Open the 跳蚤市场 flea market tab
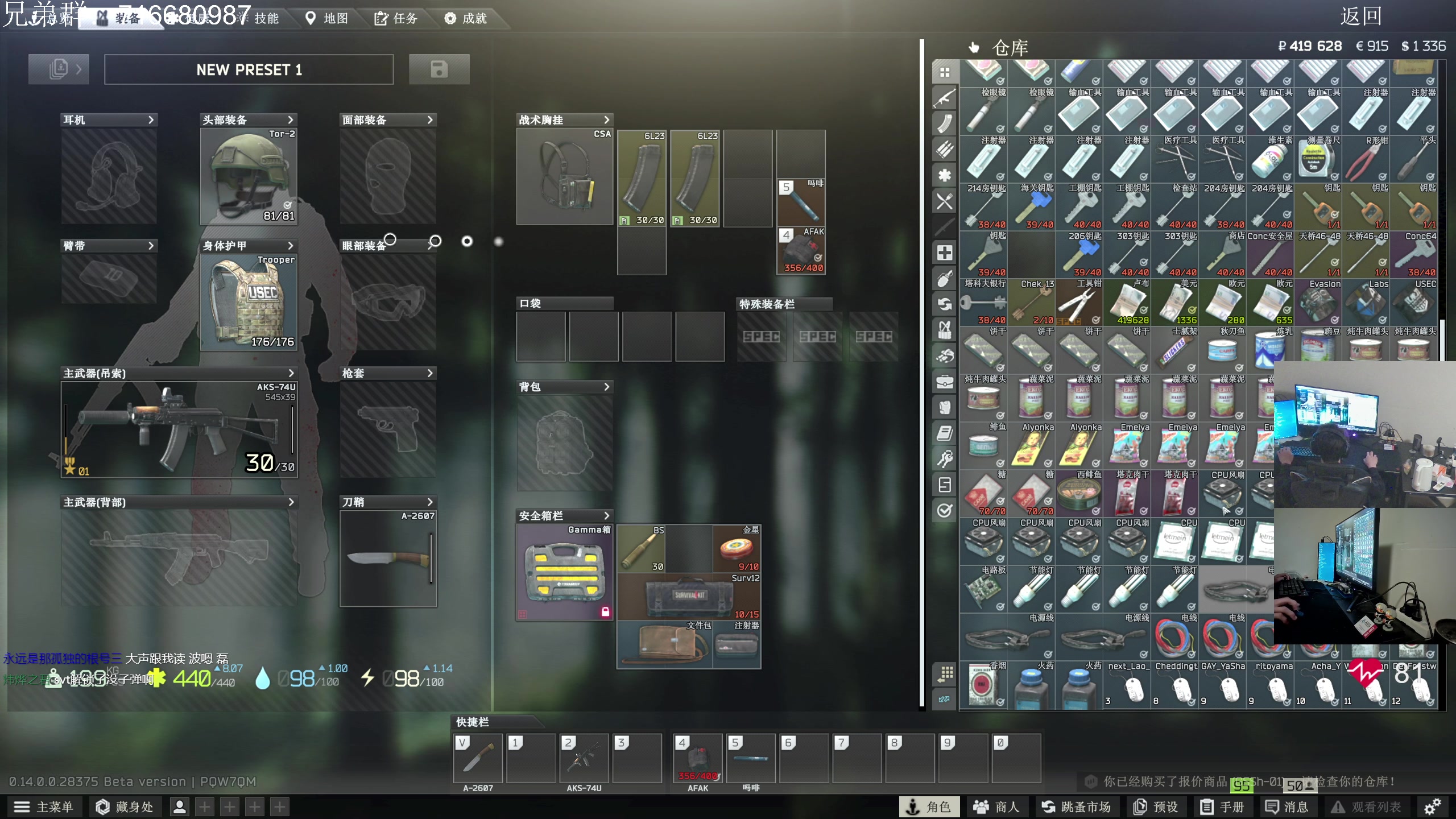 point(1076,806)
